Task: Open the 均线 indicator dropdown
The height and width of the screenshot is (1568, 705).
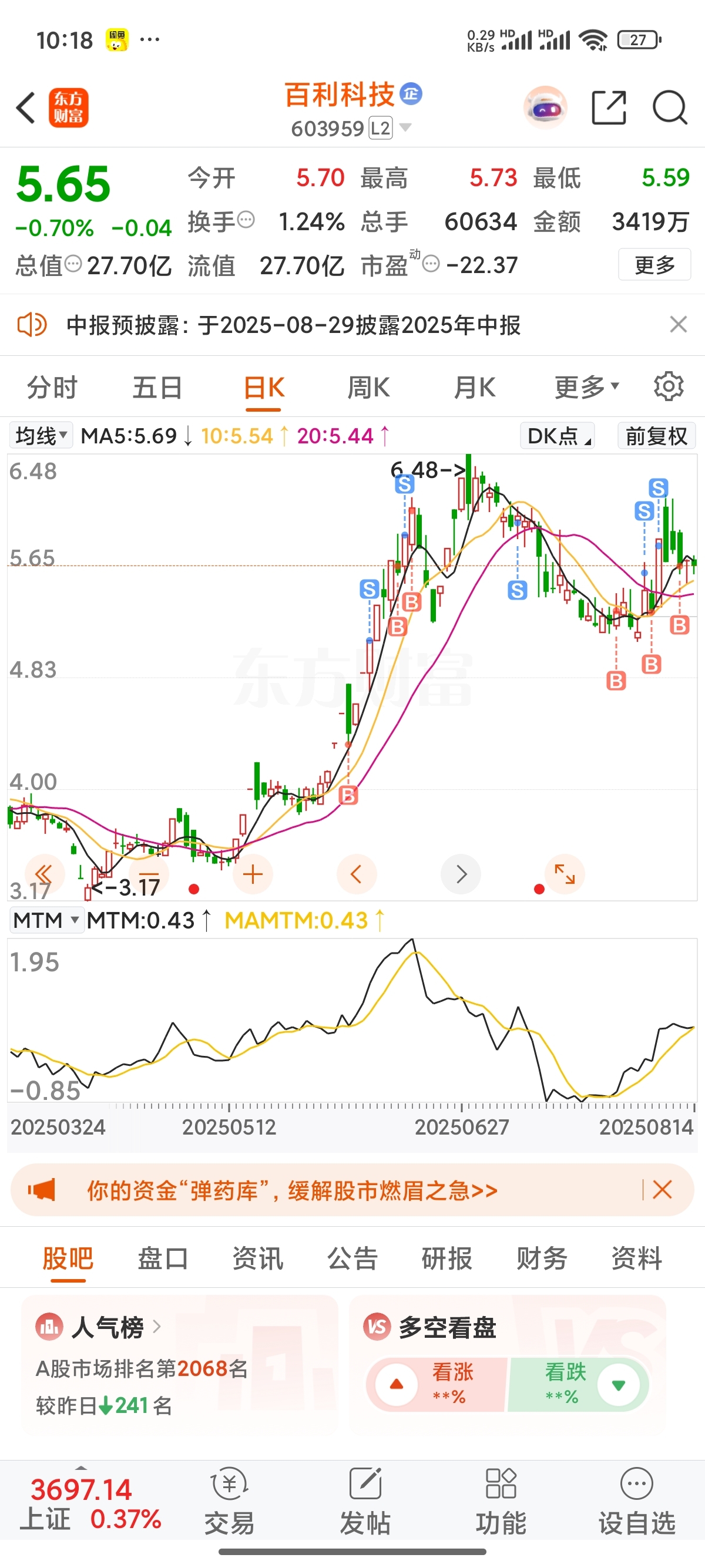Action: point(41,435)
